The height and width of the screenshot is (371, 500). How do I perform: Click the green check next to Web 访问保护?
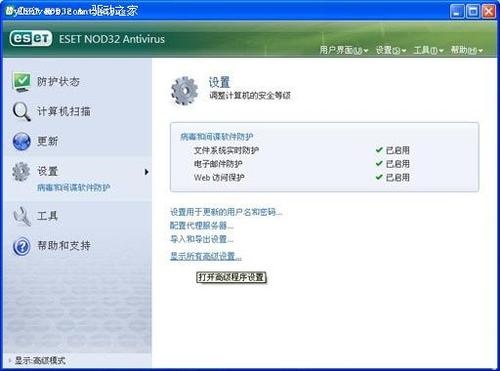tap(379, 177)
